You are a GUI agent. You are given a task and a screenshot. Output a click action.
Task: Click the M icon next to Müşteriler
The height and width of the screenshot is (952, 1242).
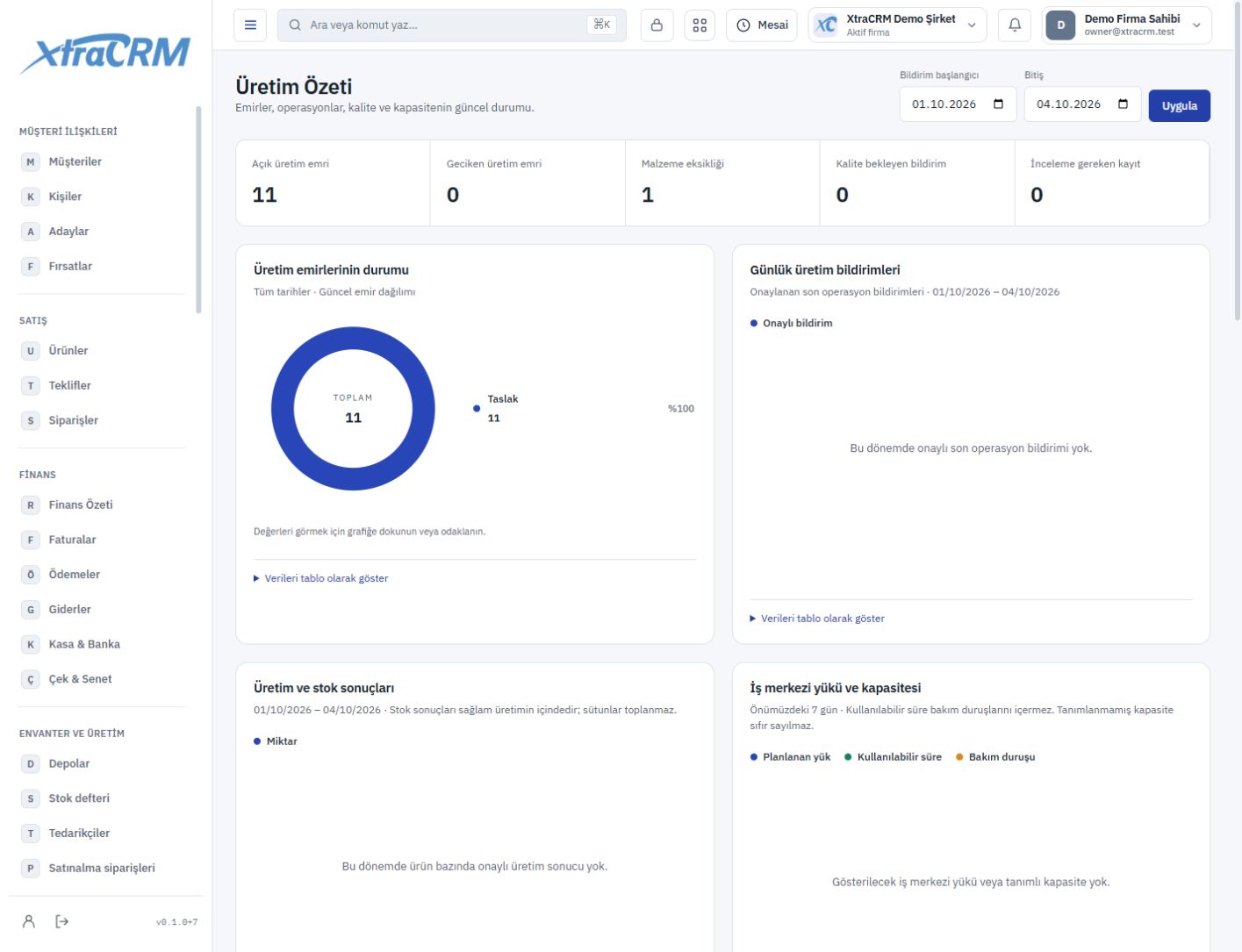(31, 161)
